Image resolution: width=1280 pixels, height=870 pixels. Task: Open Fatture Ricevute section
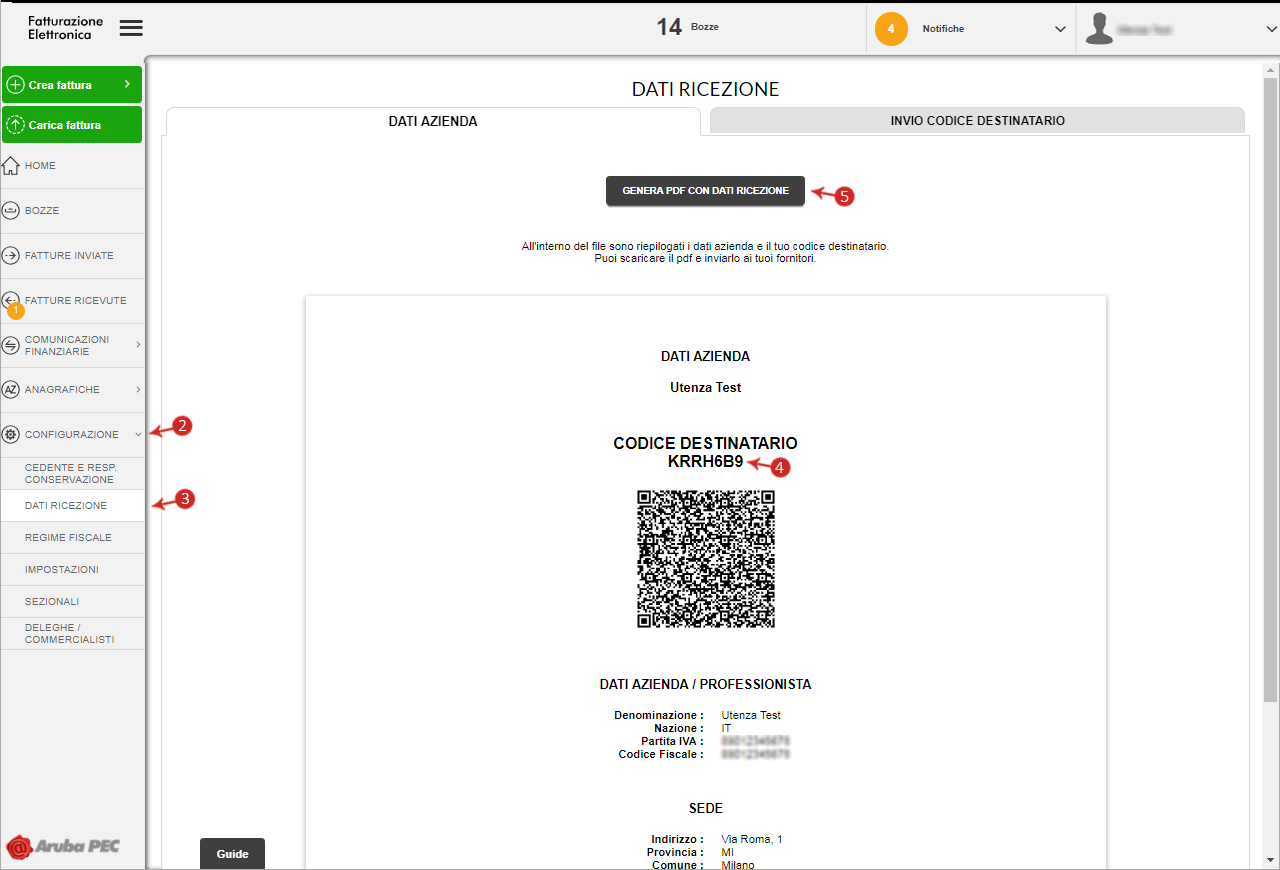(72, 300)
